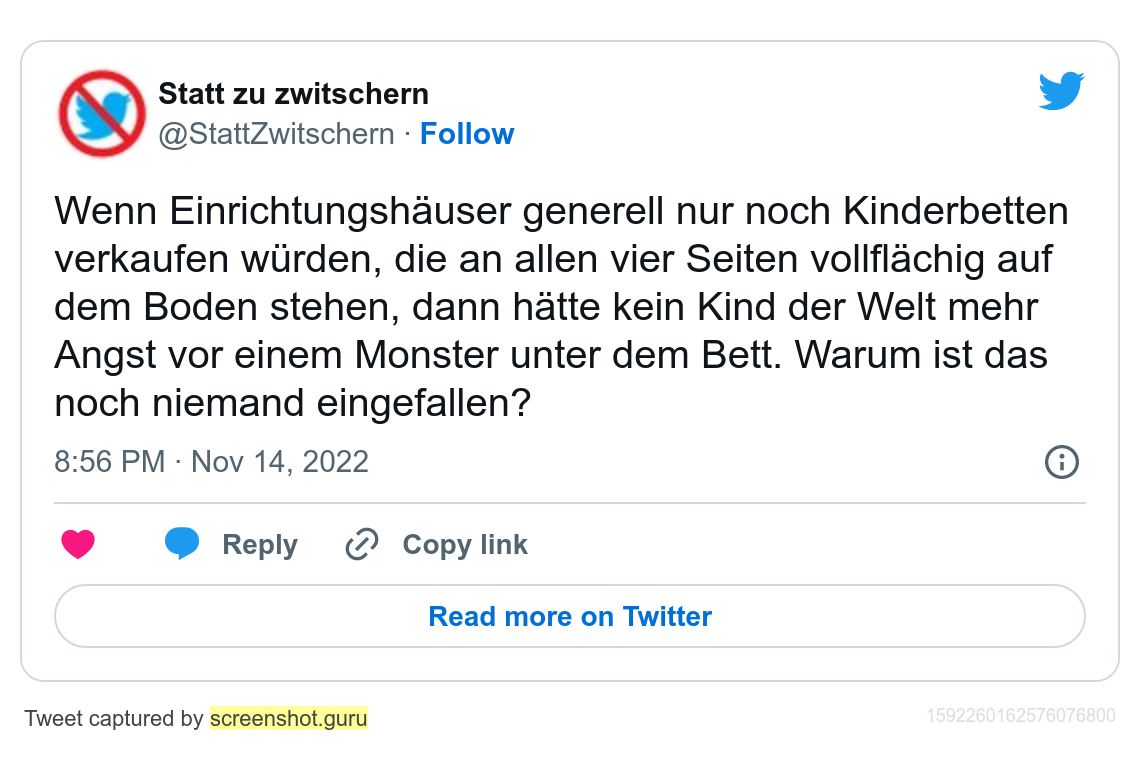Click the @StattZwitschern handle
The width and height of the screenshot is (1140, 774).
tap(277, 134)
